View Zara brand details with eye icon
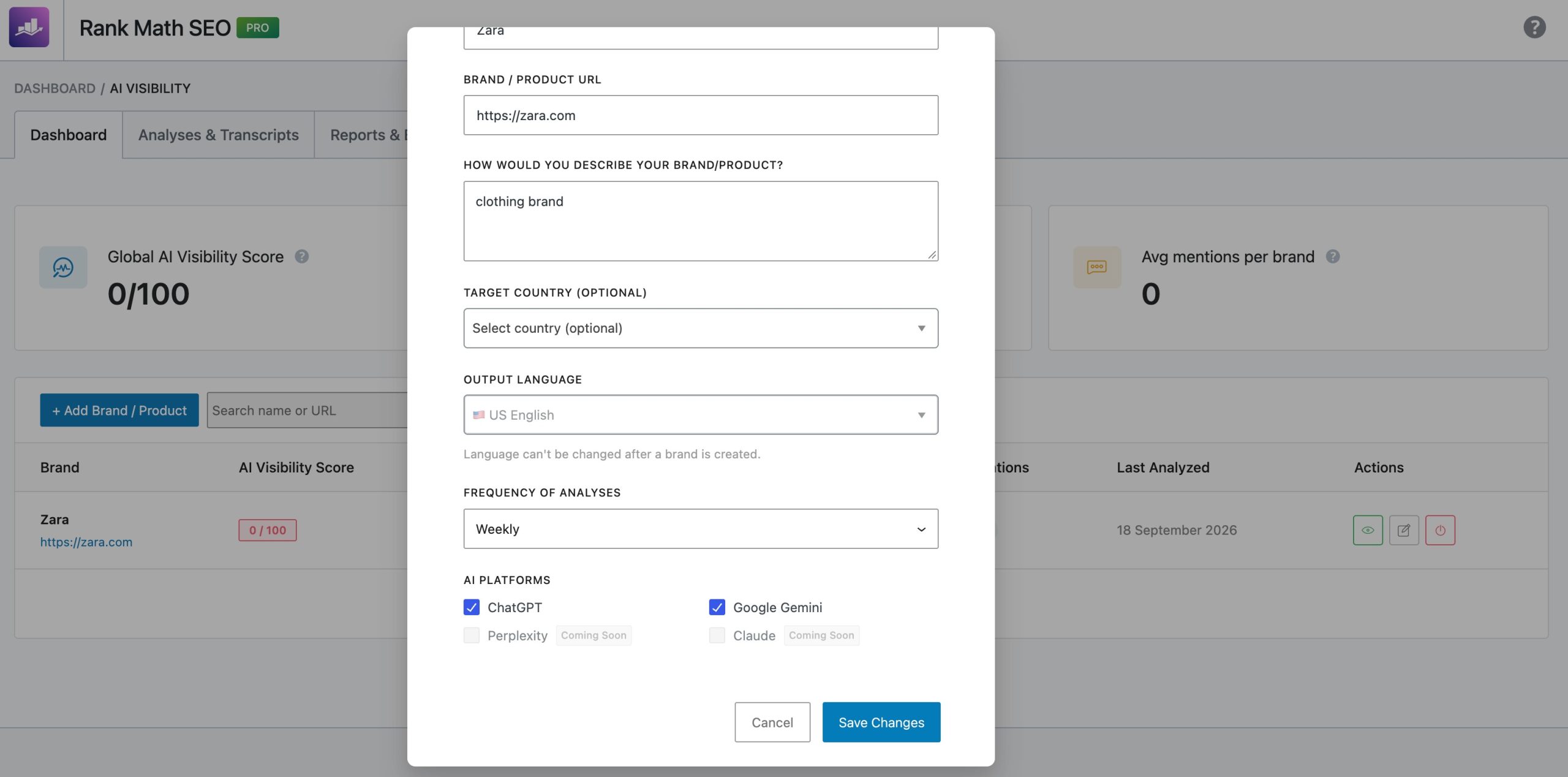 1368,530
